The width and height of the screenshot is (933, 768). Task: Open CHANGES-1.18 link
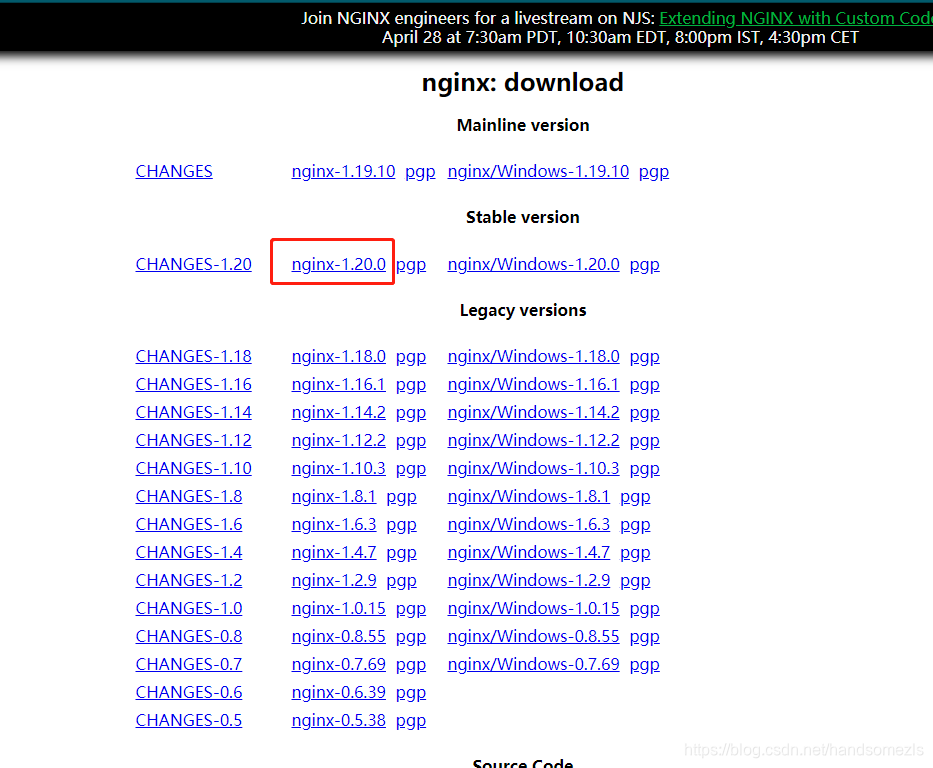click(x=193, y=356)
